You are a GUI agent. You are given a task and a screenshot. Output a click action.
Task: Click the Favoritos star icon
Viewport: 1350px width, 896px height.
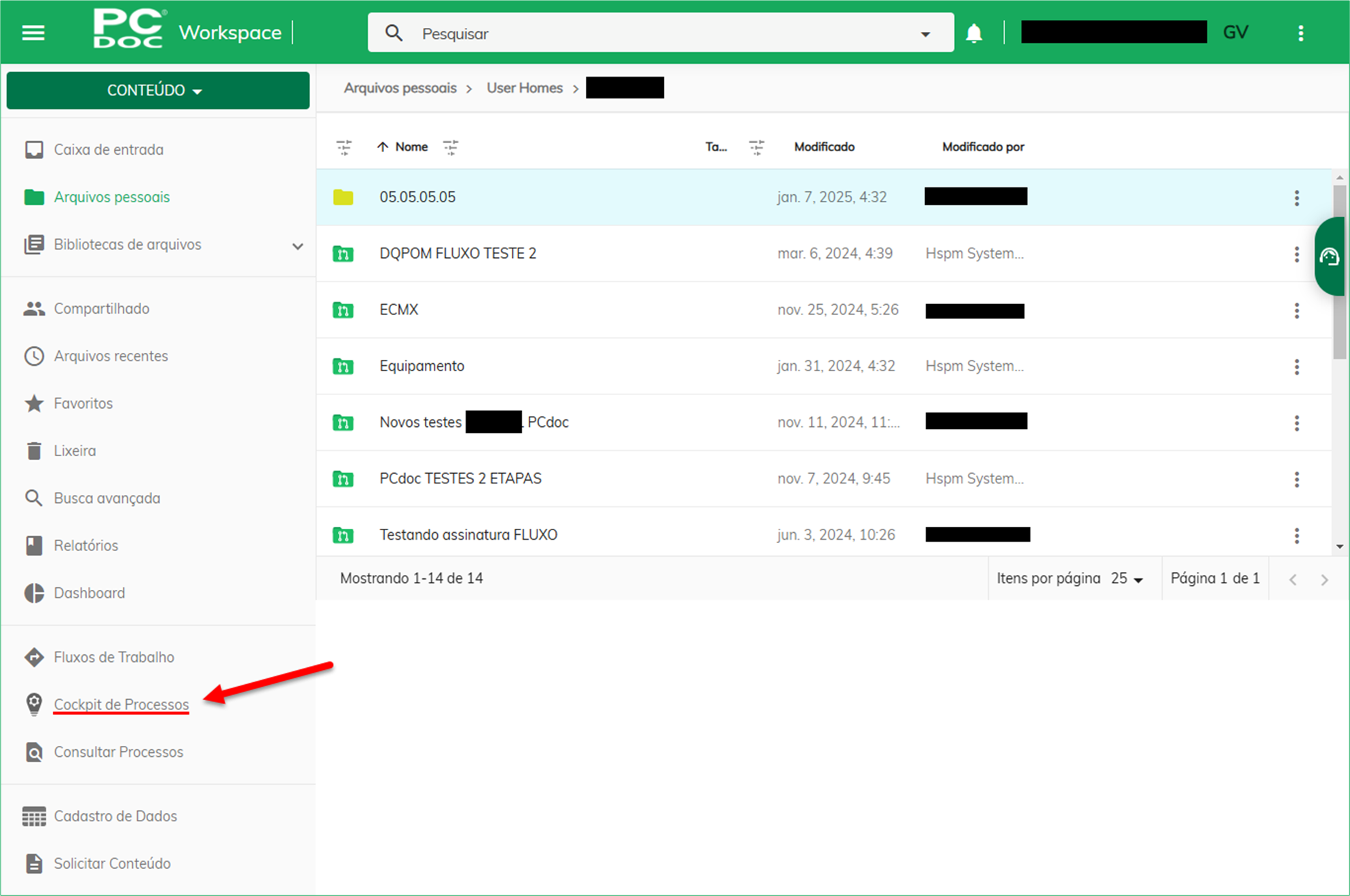click(x=34, y=403)
